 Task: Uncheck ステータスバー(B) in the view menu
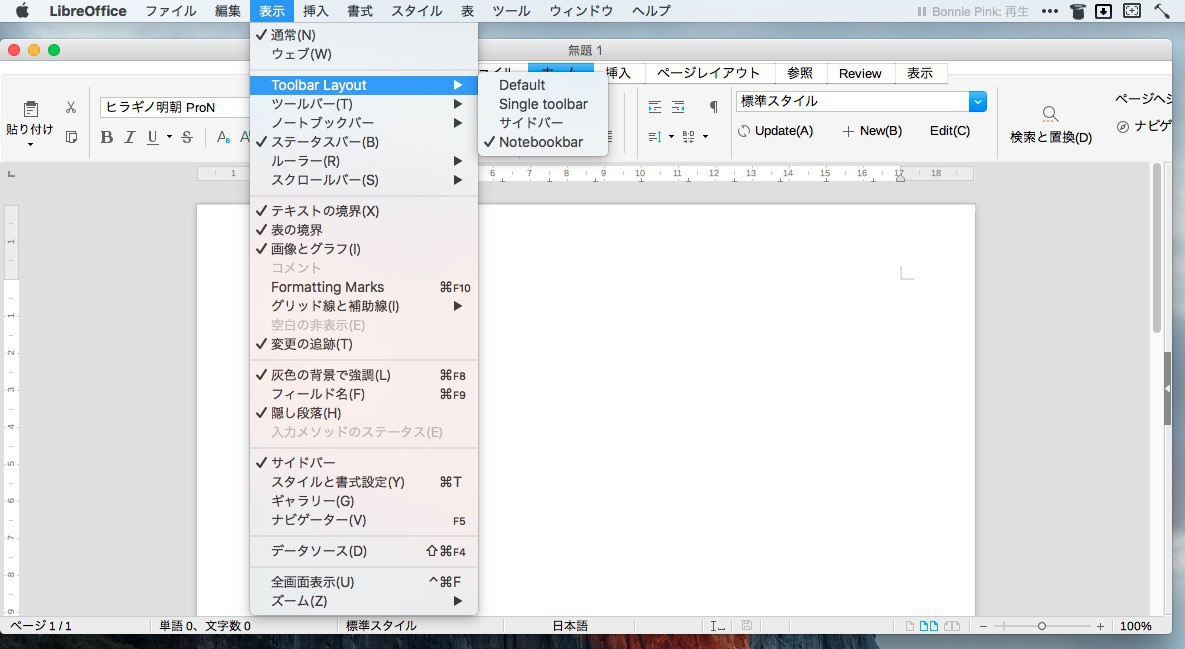[x=325, y=142]
